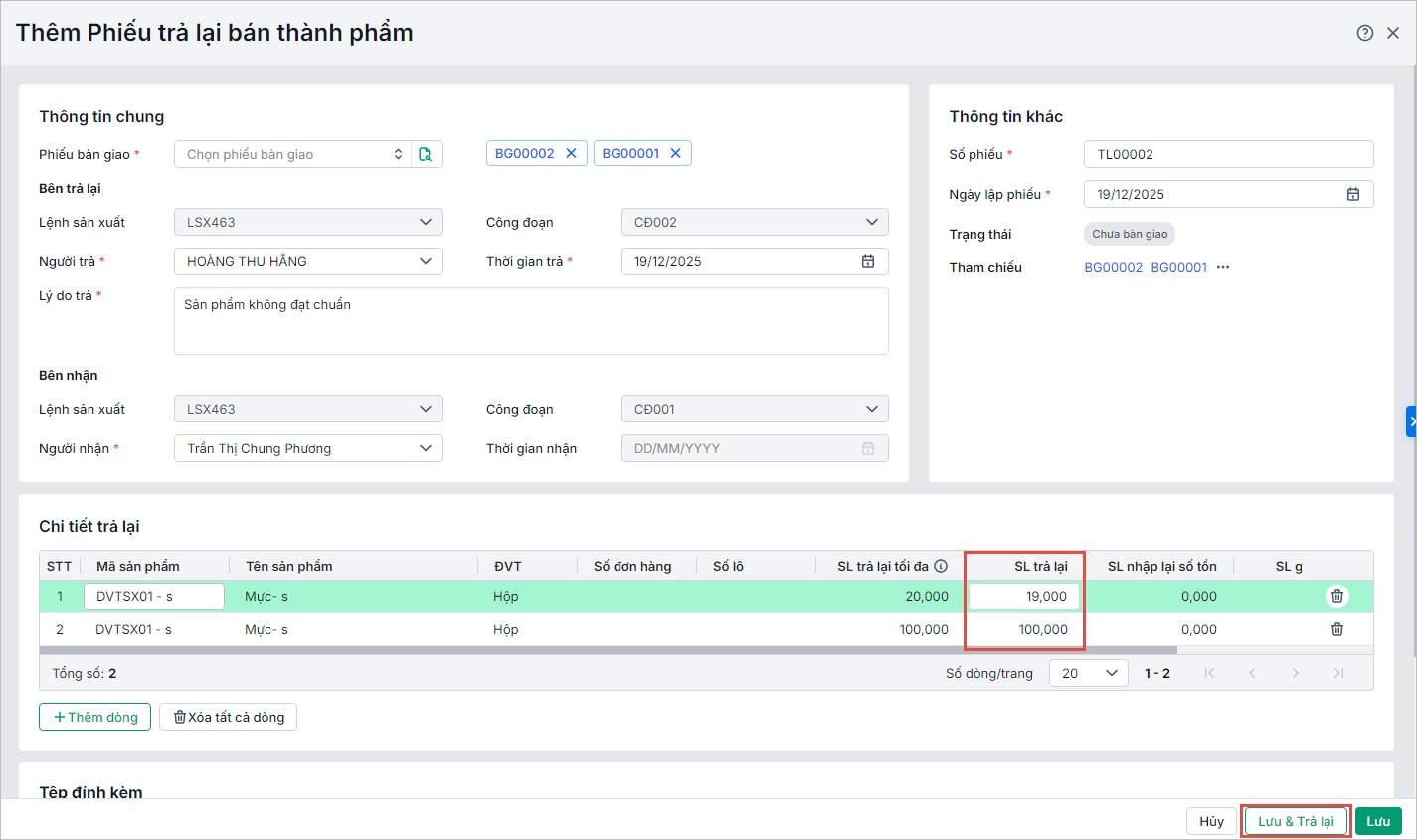Viewport: 1417px width, 840px height.
Task: Delete row 1 with the trash icon
Action: pos(1336,596)
